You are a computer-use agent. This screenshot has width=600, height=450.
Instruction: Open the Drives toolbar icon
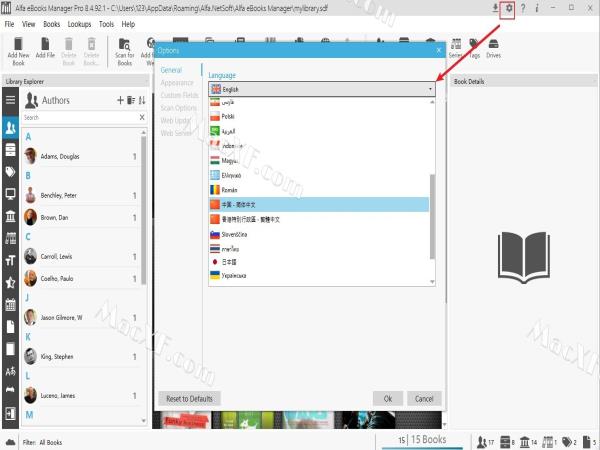[x=494, y=49]
